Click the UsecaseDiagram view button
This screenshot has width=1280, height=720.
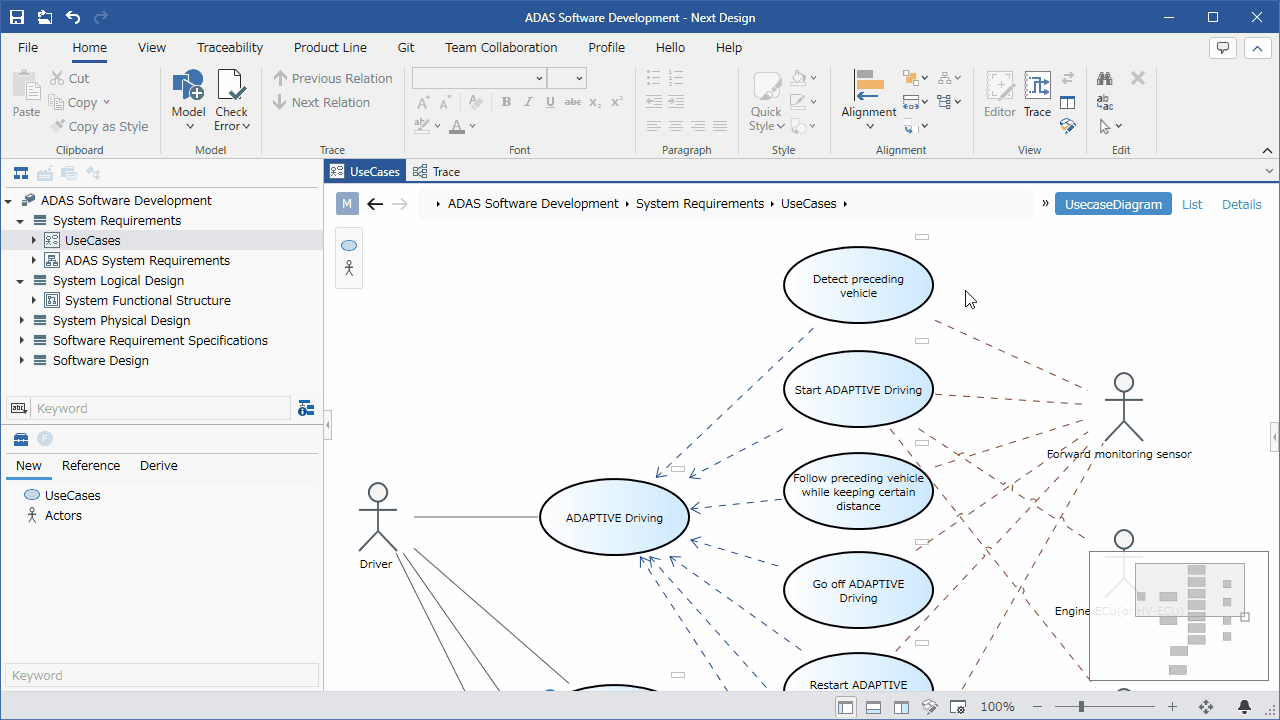pos(1113,204)
